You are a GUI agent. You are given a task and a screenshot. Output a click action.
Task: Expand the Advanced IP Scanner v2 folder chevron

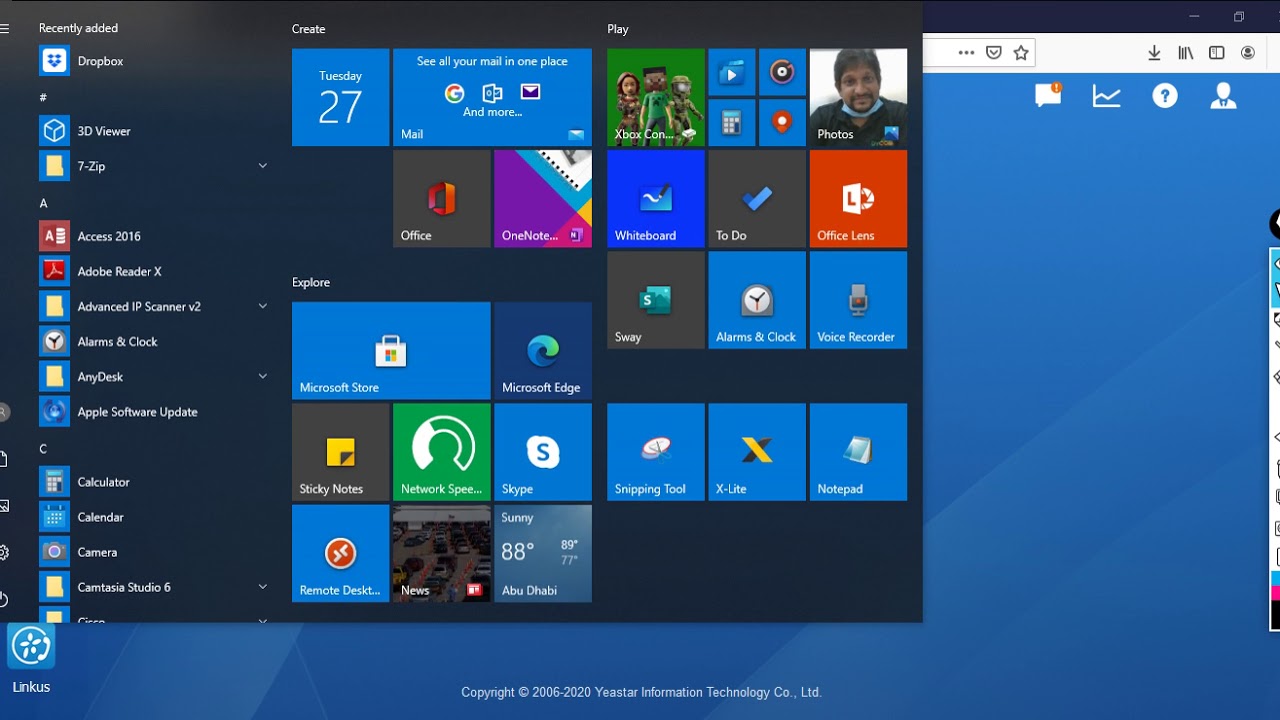tap(262, 306)
